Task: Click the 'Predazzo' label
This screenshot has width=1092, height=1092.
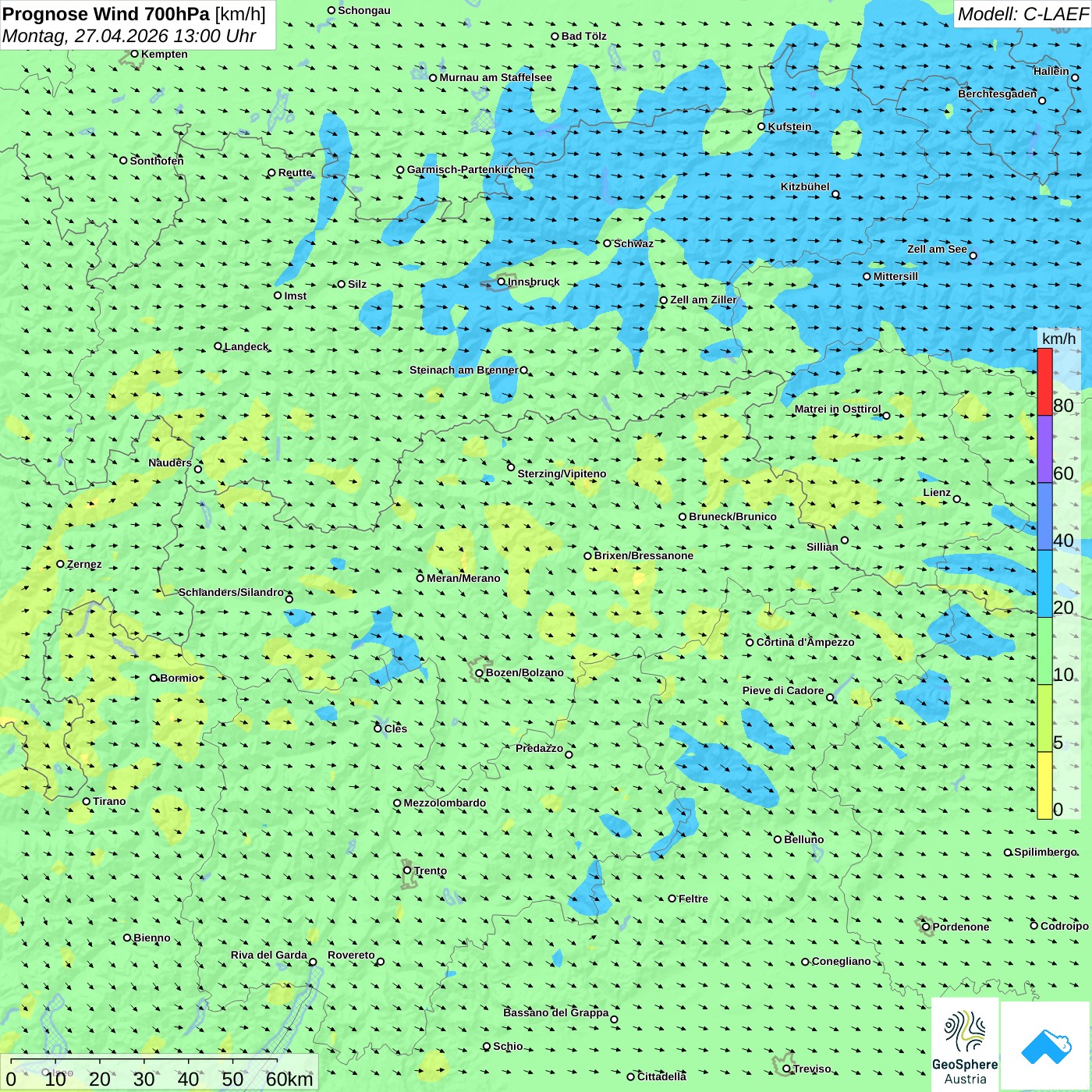Action: click(x=539, y=748)
